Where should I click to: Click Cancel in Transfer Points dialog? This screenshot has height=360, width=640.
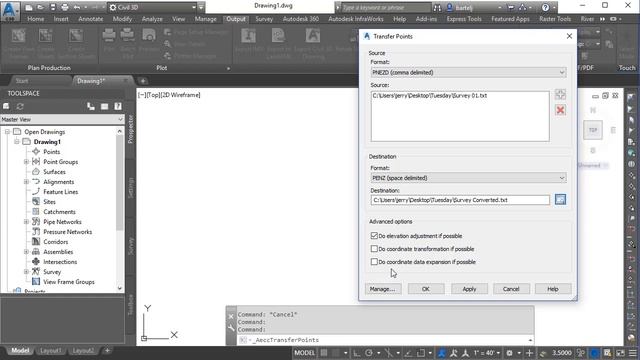511,289
